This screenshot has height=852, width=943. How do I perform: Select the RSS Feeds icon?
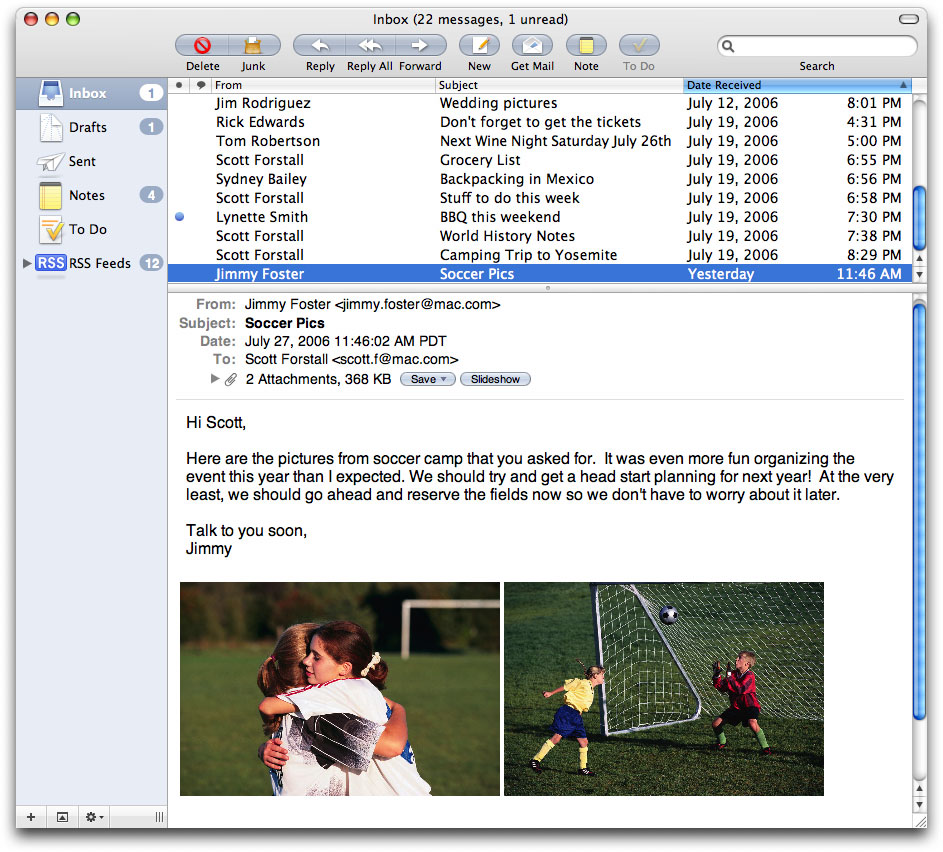pyautogui.click(x=51, y=263)
